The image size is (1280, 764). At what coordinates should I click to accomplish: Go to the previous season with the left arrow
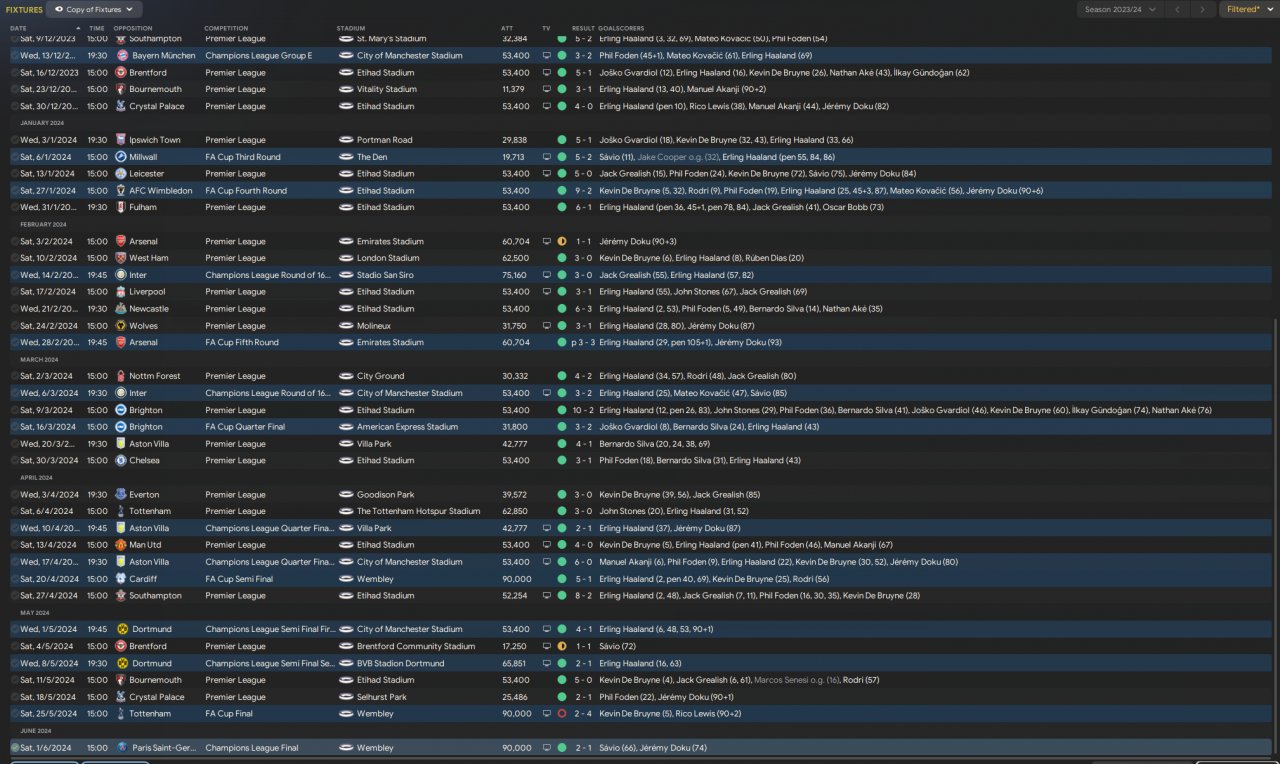[x=1177, y=10]
